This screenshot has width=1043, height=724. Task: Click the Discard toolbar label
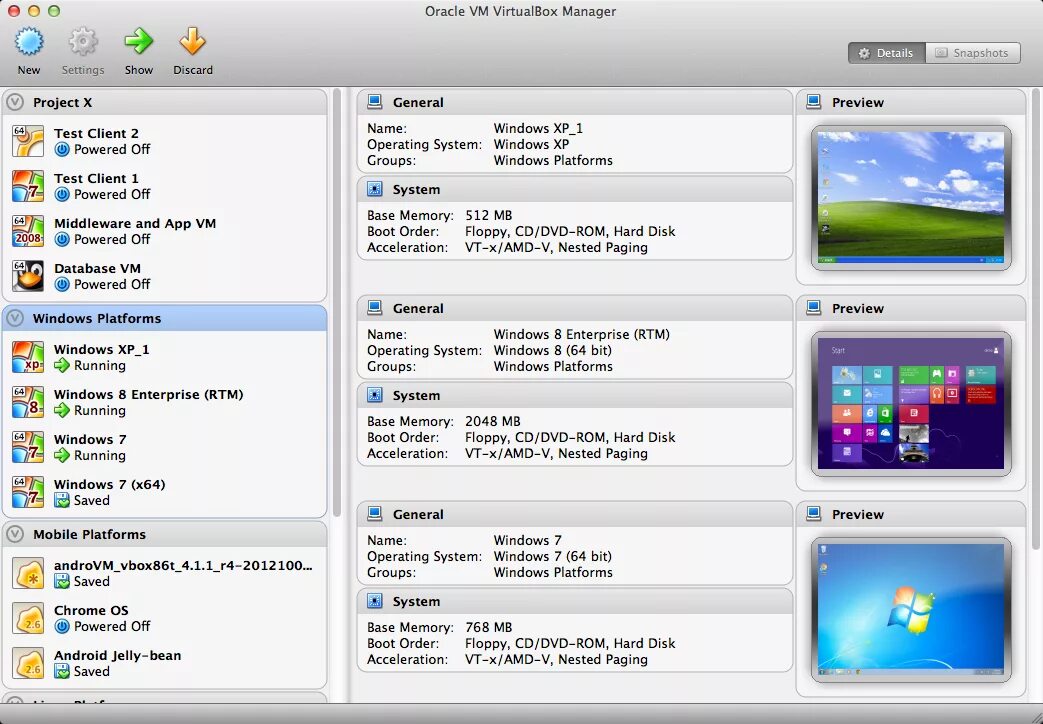(x=193, y=70)
